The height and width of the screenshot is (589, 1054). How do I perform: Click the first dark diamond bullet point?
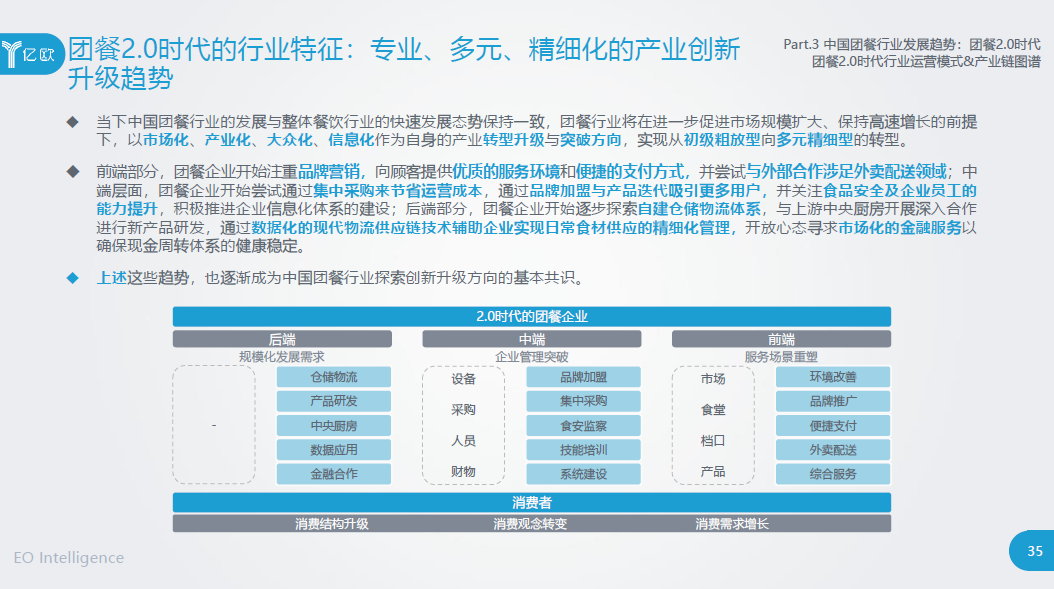(x=72, y=122)
